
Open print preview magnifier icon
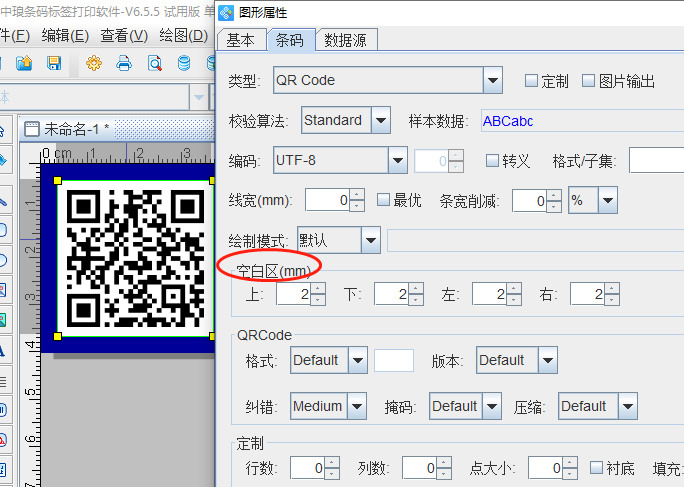pyautogui.click(x=154, y=64)
